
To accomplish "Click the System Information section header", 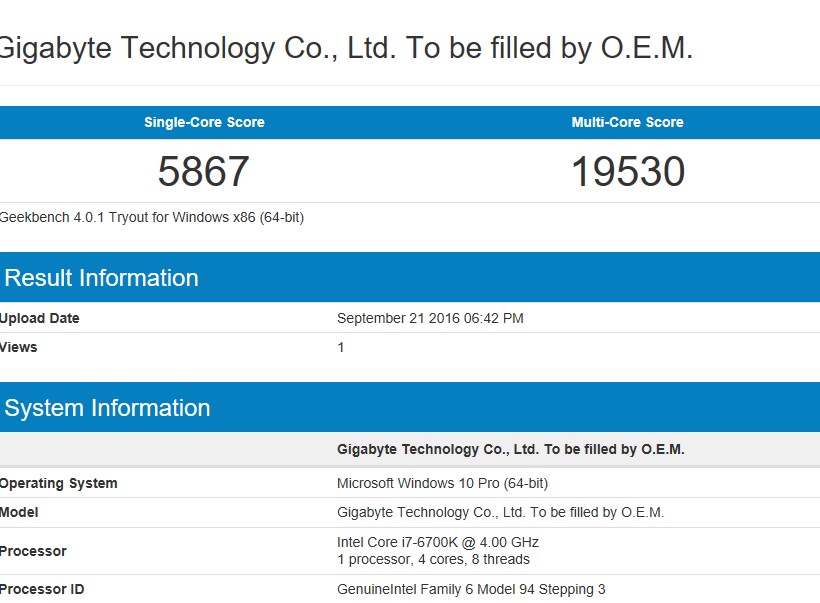I will (x=107, y=408).
